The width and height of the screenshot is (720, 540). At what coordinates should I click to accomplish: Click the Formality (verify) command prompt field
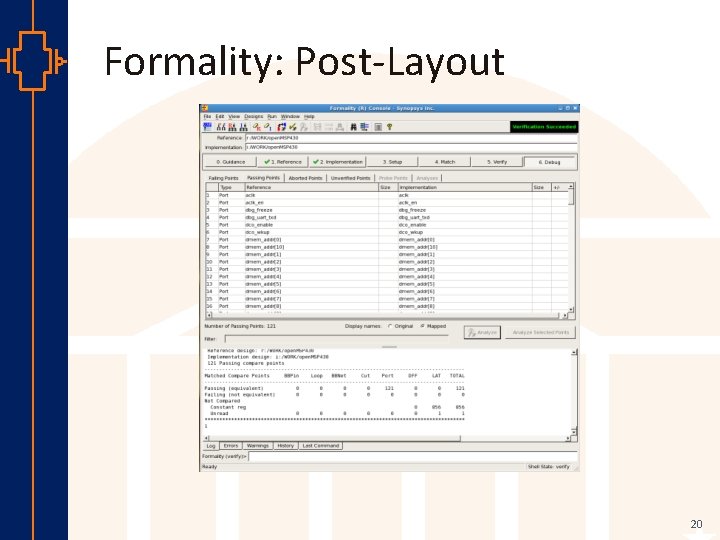coord(412,456)
